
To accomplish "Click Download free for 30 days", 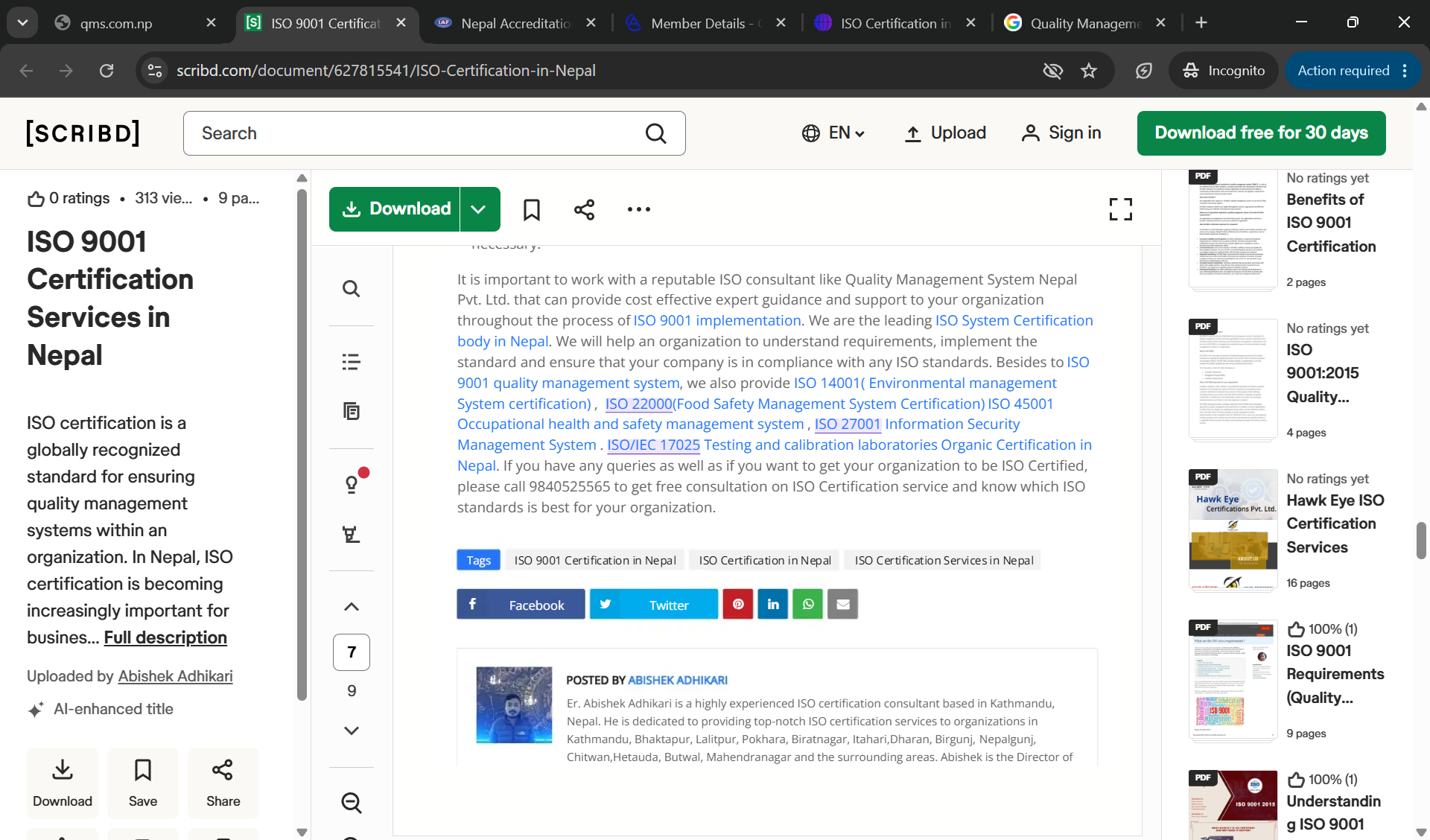I will [x=1261, y=133].
